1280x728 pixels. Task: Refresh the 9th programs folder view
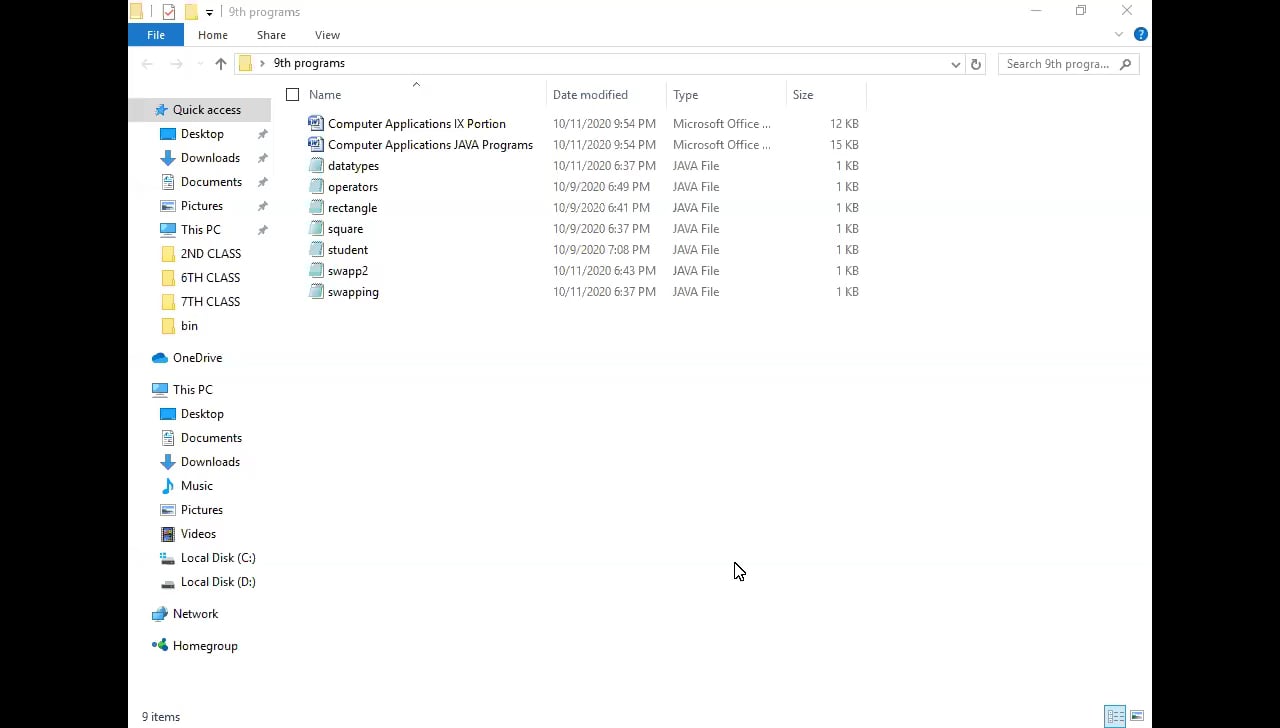[x=976, y=64]
